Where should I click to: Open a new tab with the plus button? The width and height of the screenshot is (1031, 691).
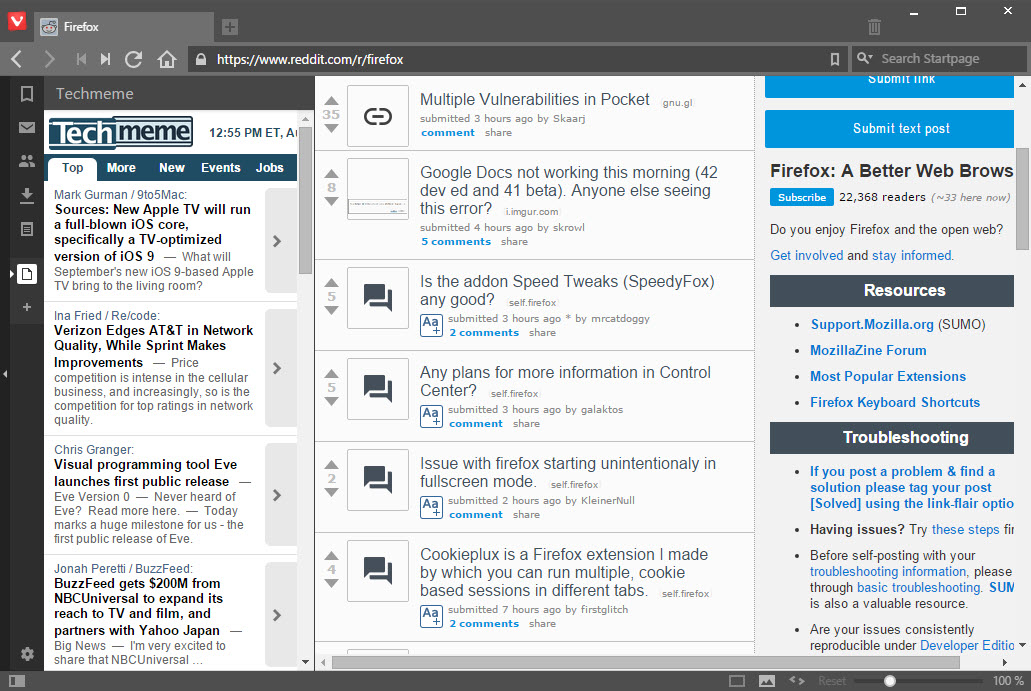tap(229, 27)
